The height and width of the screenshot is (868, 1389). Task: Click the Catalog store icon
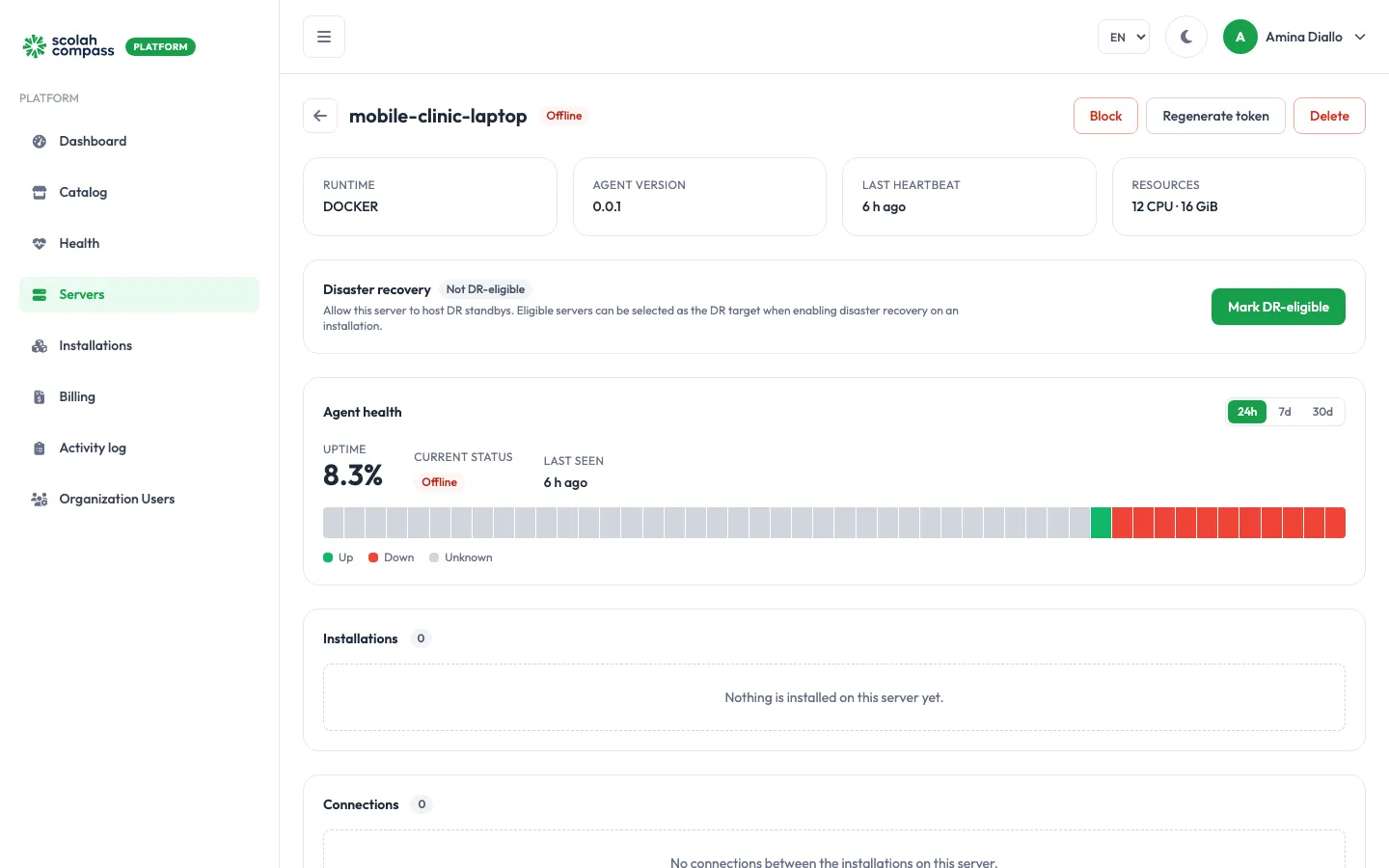pos(40,192)
